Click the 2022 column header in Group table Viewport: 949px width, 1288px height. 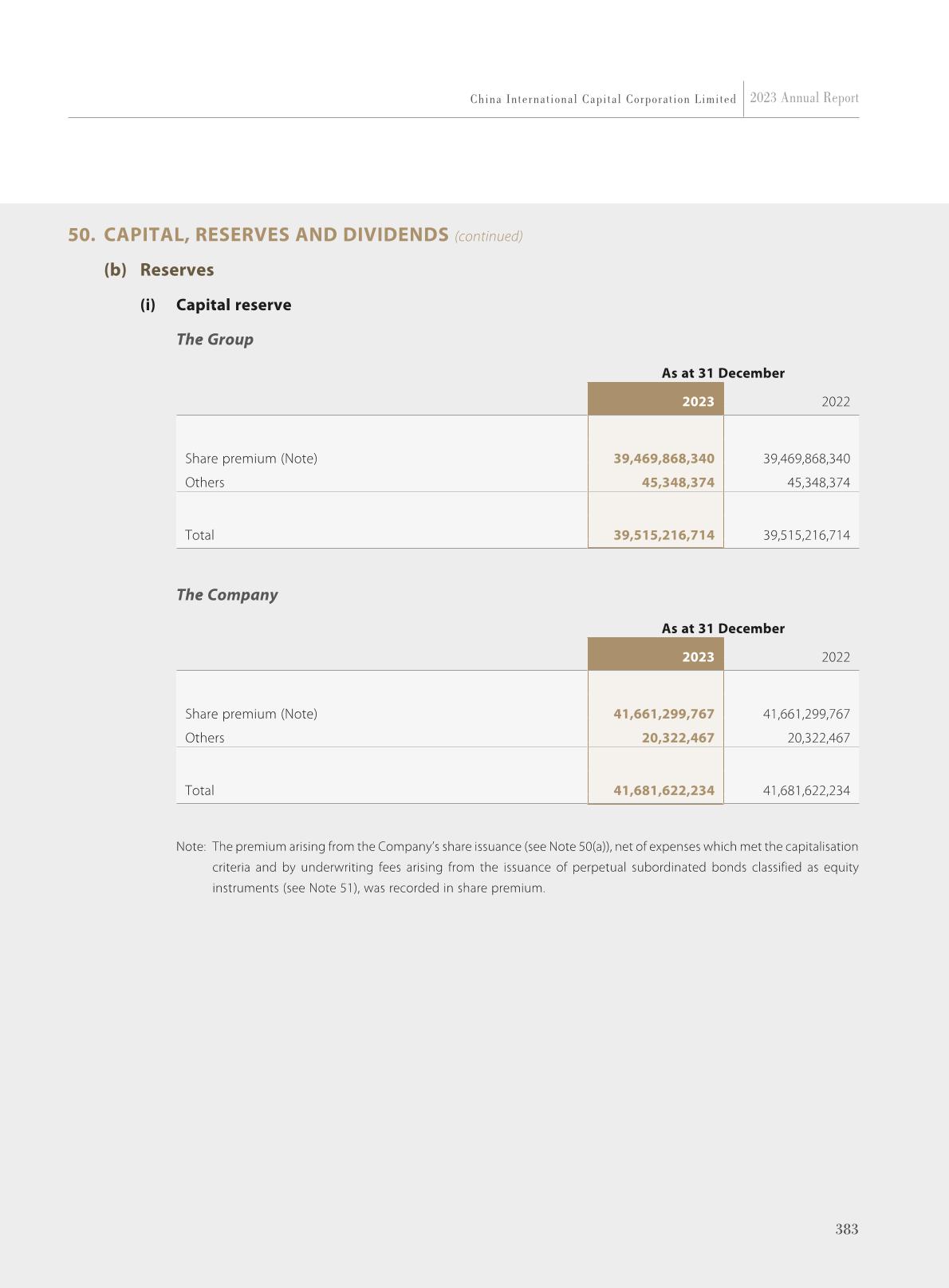(x=835, y=402)
